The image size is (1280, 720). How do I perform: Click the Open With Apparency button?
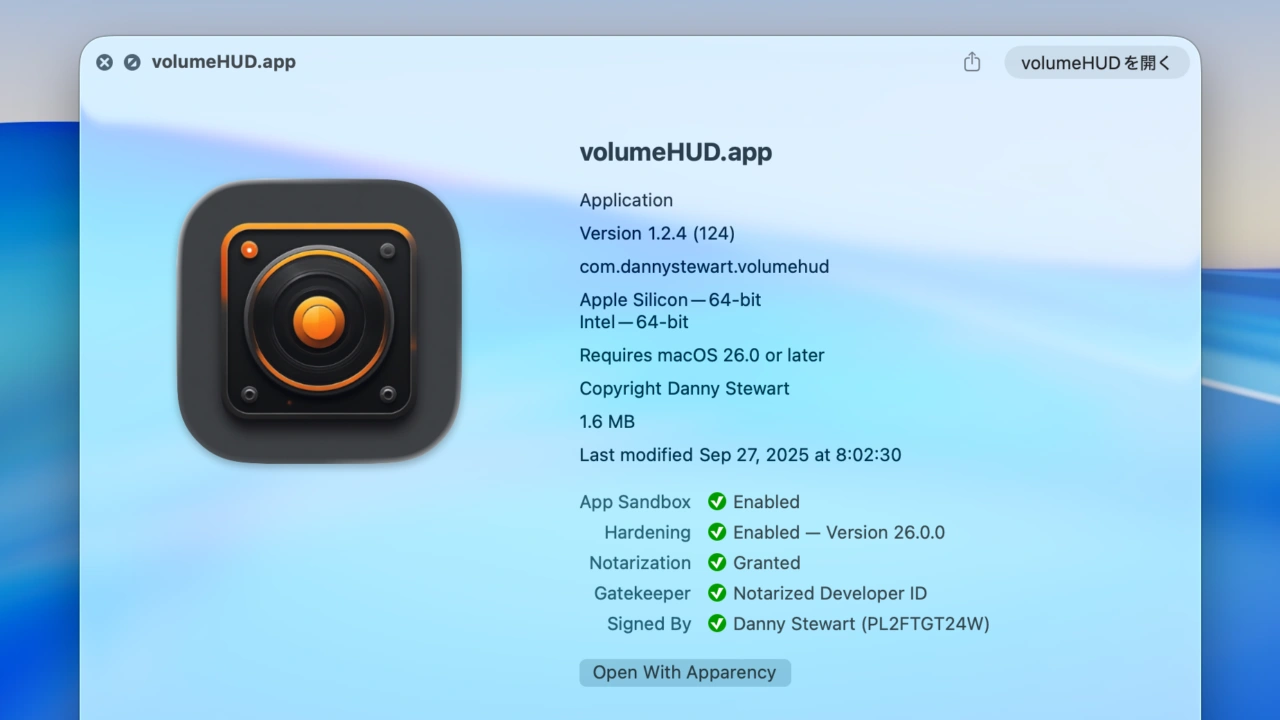[684, 672]
